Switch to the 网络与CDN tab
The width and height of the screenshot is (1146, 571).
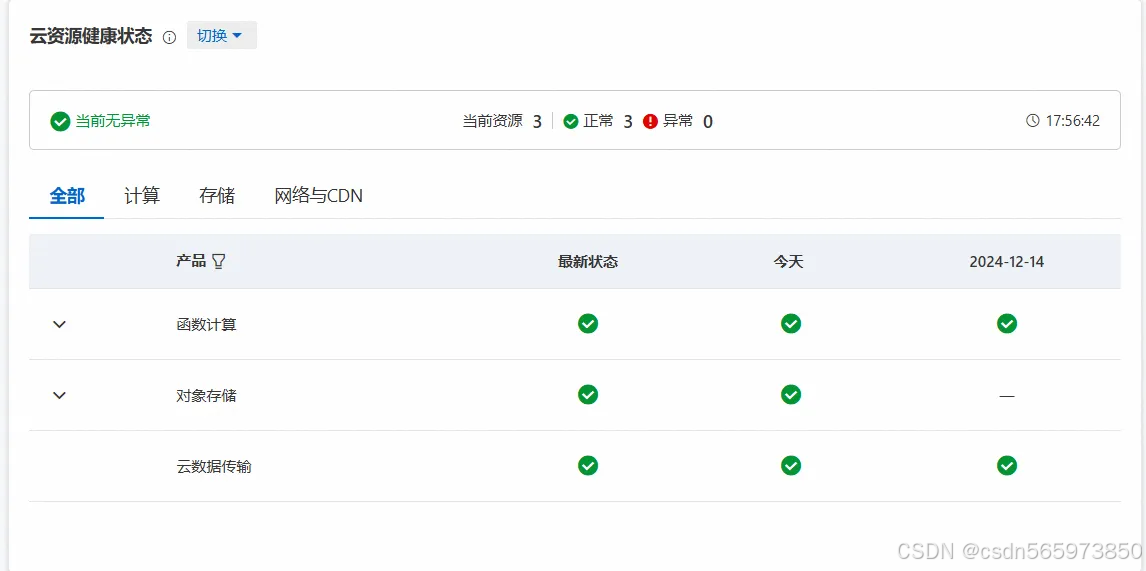click(x=319, y=196)
